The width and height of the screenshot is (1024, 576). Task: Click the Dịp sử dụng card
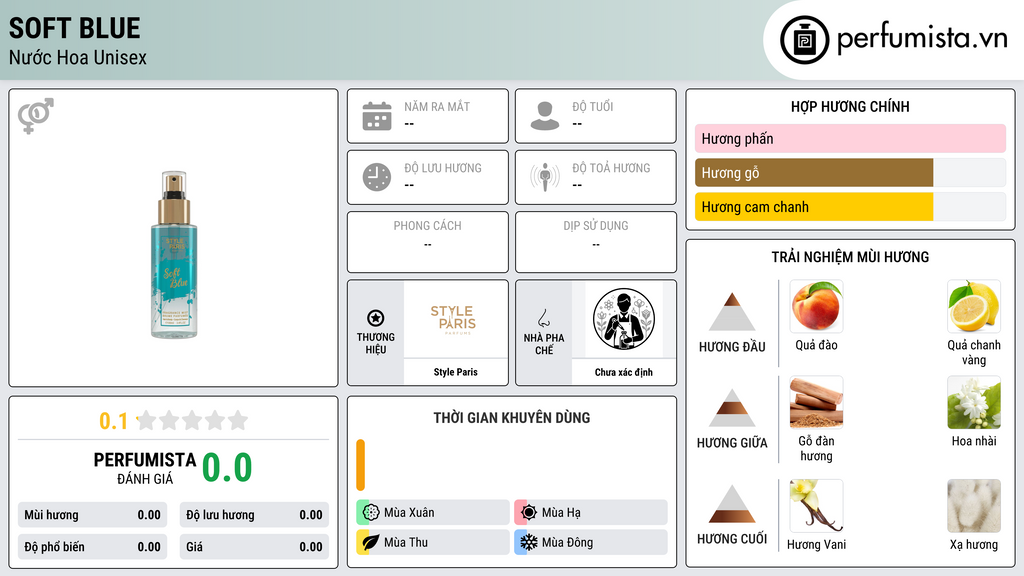(x=596, y=242)
